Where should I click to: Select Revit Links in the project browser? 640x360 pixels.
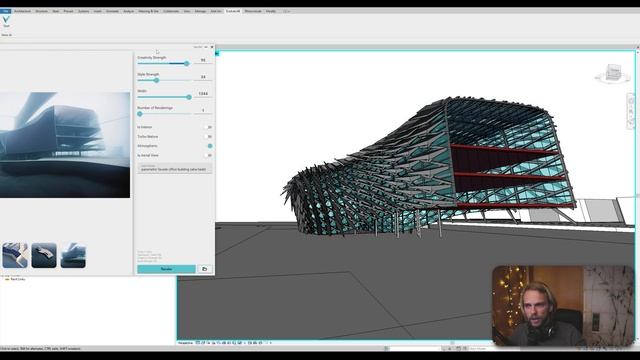coord(18,279)
